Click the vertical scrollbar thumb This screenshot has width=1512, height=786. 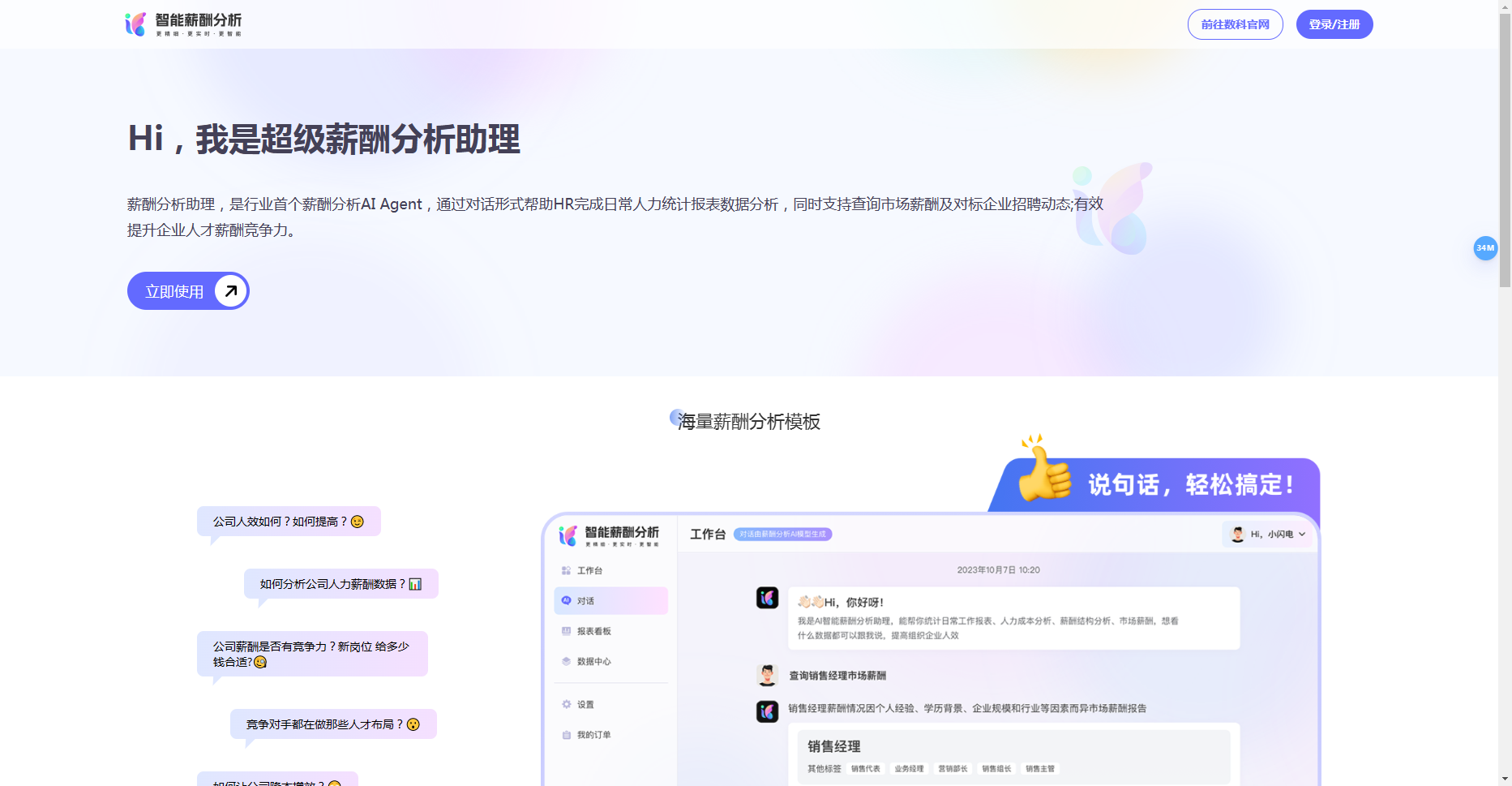(x=1505, y=150)
